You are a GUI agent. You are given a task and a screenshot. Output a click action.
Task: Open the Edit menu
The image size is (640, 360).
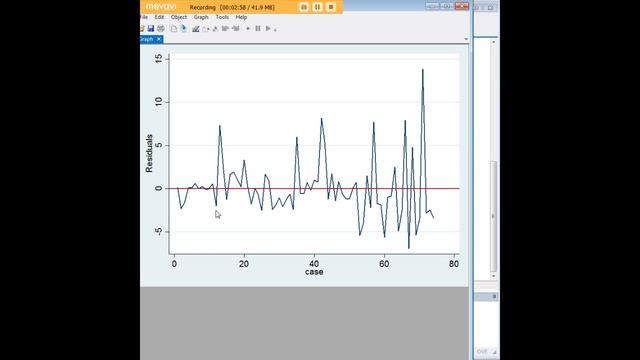(159, 17)
